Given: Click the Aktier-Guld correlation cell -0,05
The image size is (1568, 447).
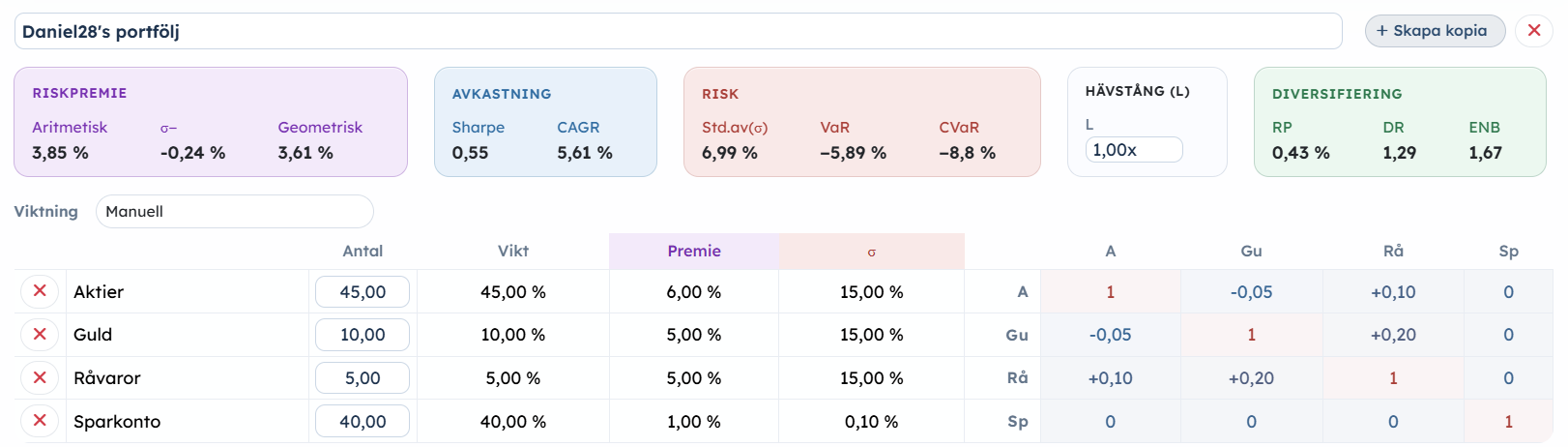Looking at the screenshot, I should 1251,292.
